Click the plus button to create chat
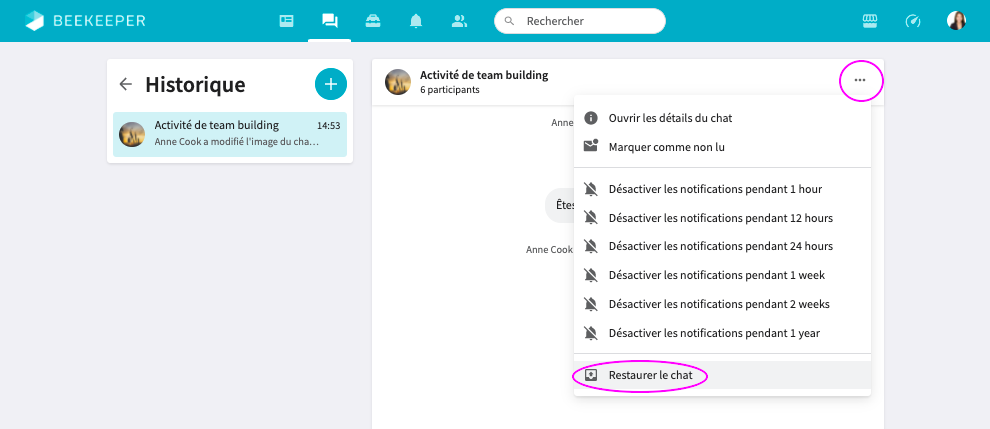Viewport: 990px width, 429px height. tap(330, 84)
